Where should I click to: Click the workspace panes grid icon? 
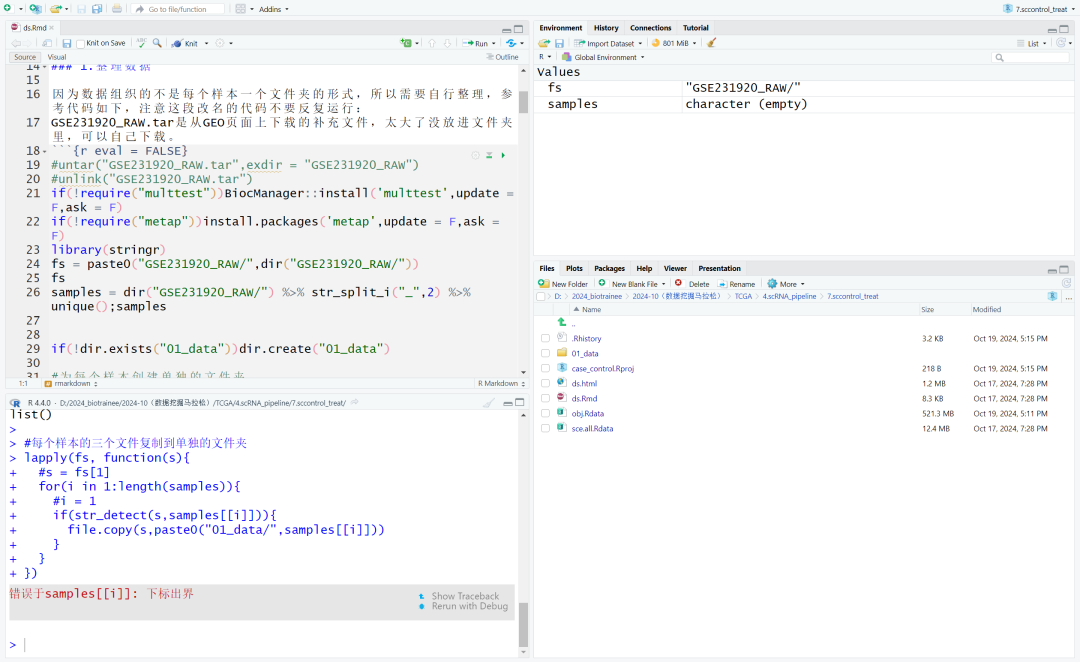[x=240, y=9]
